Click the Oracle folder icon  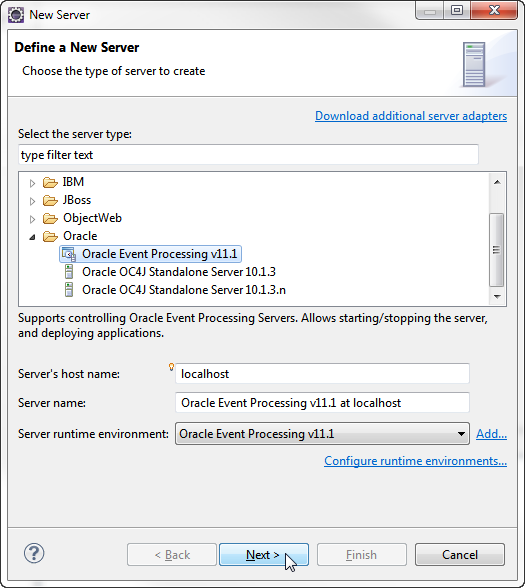50,236
